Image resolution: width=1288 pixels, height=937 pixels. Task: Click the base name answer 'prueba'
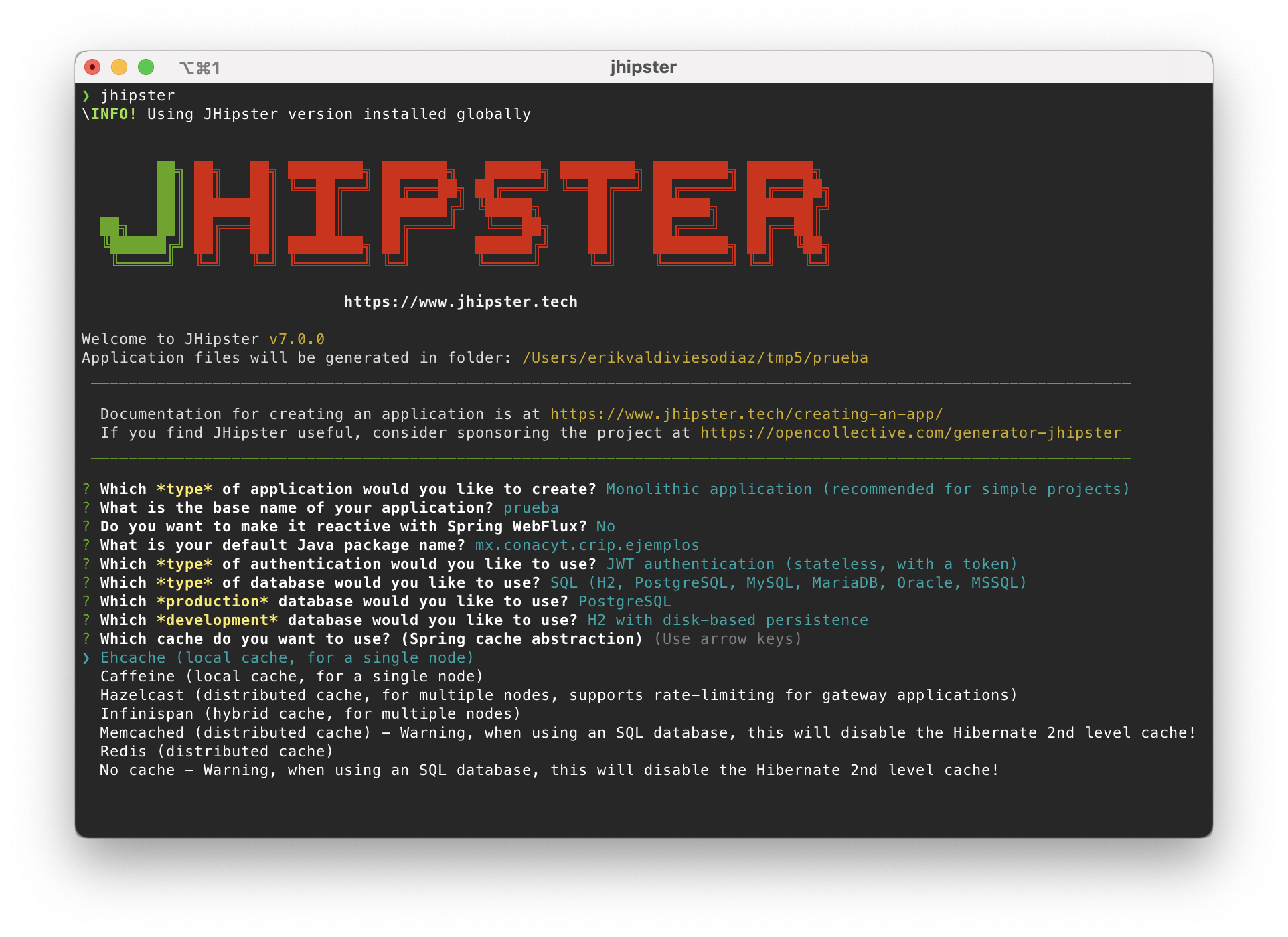tap(531, 508)
